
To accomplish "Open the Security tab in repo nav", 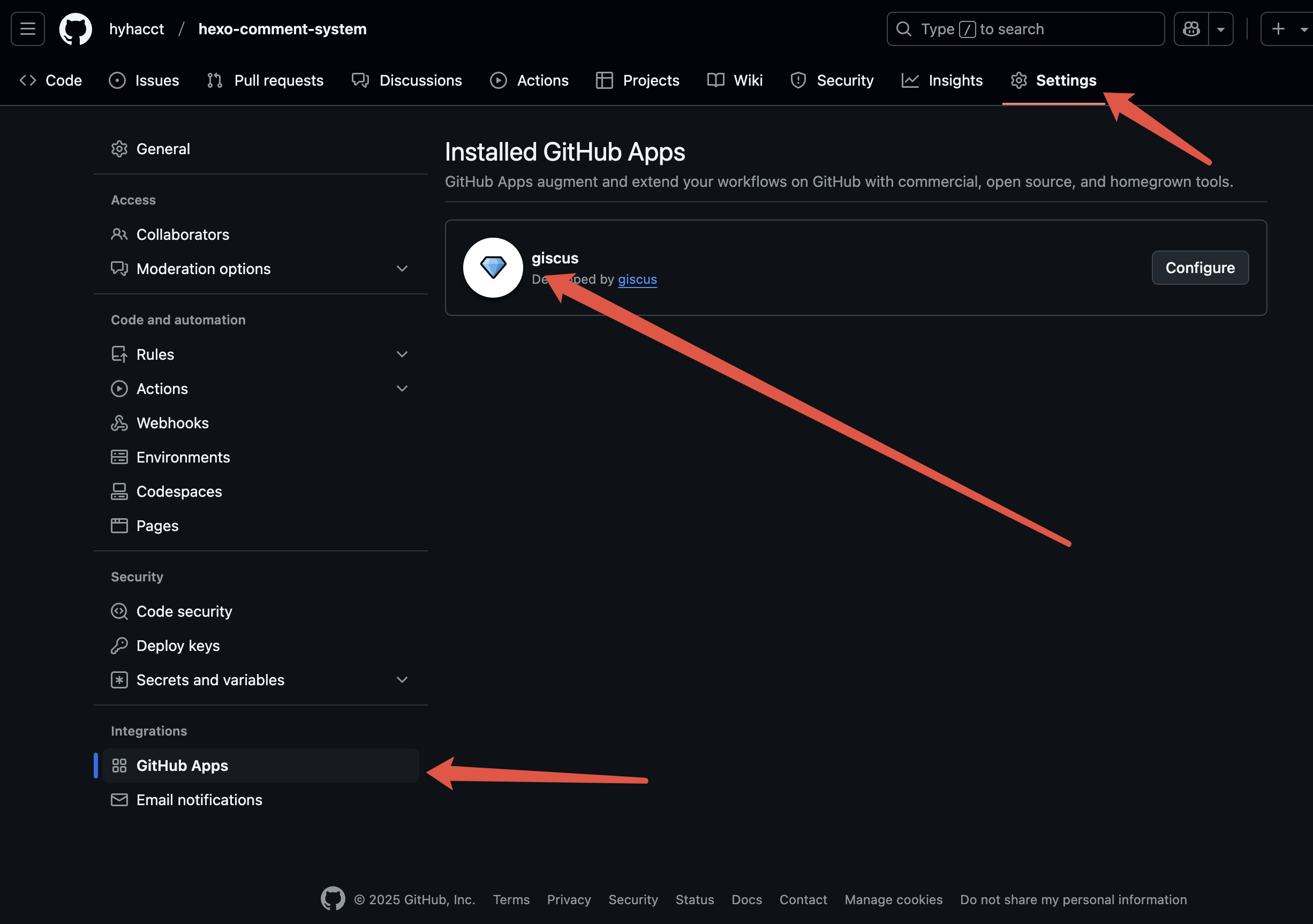I will click(x=832, y=80).
